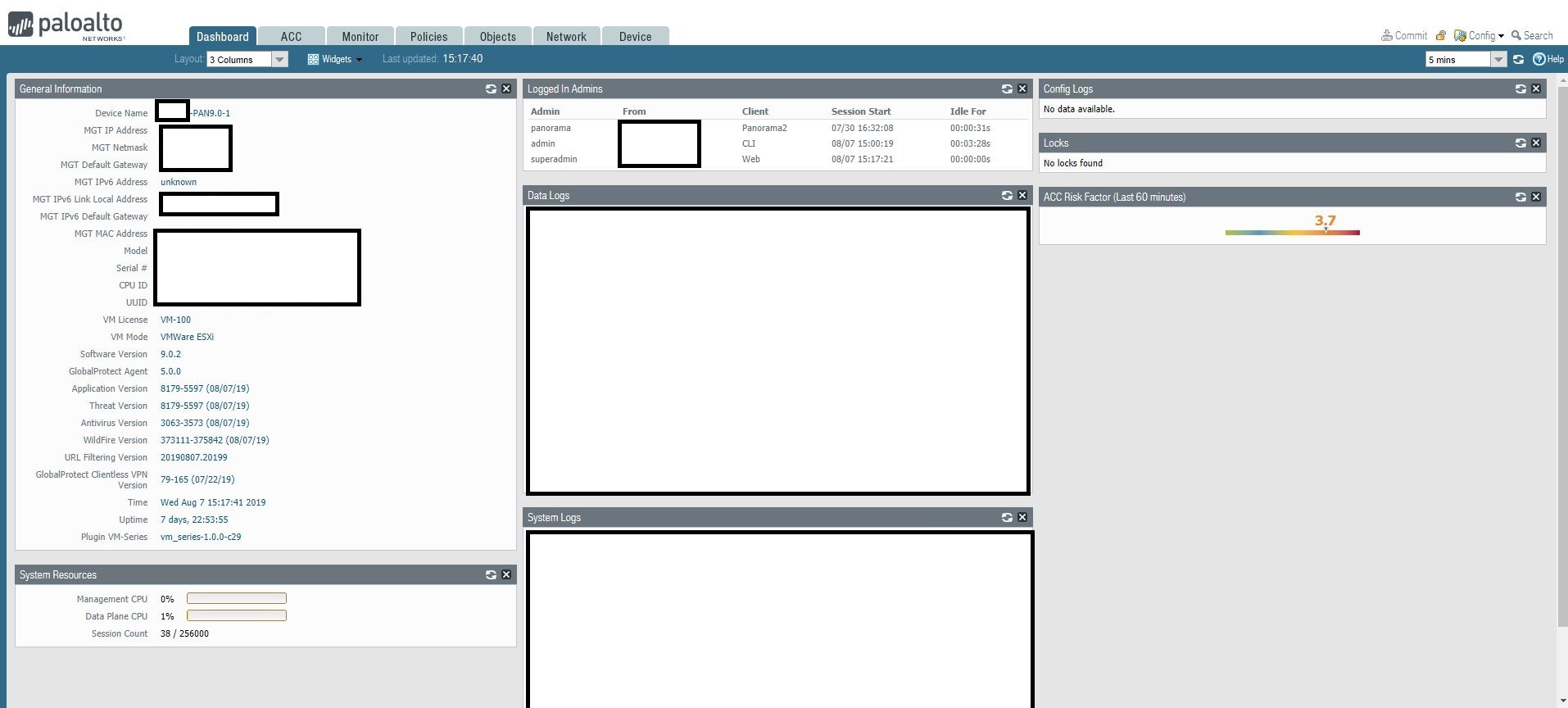
Task: Close the ACC Risk Factor widget
Action: click(x=1536, y=197)
